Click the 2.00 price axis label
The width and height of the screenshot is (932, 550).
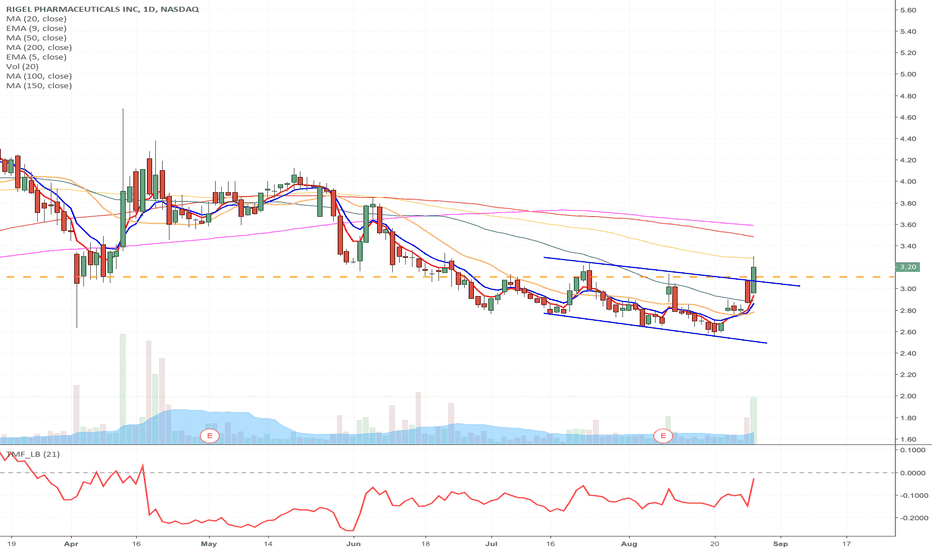click(908, 396)
